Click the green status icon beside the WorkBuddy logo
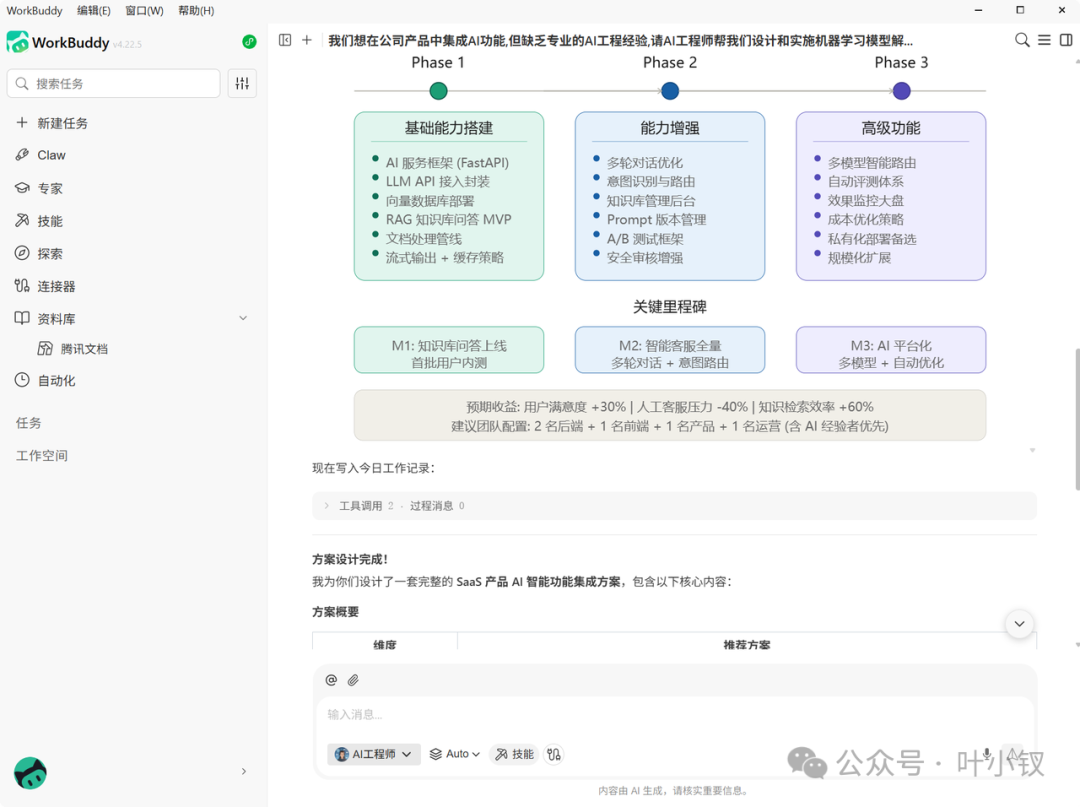The image size is (1080, 807). pos(249,42)
